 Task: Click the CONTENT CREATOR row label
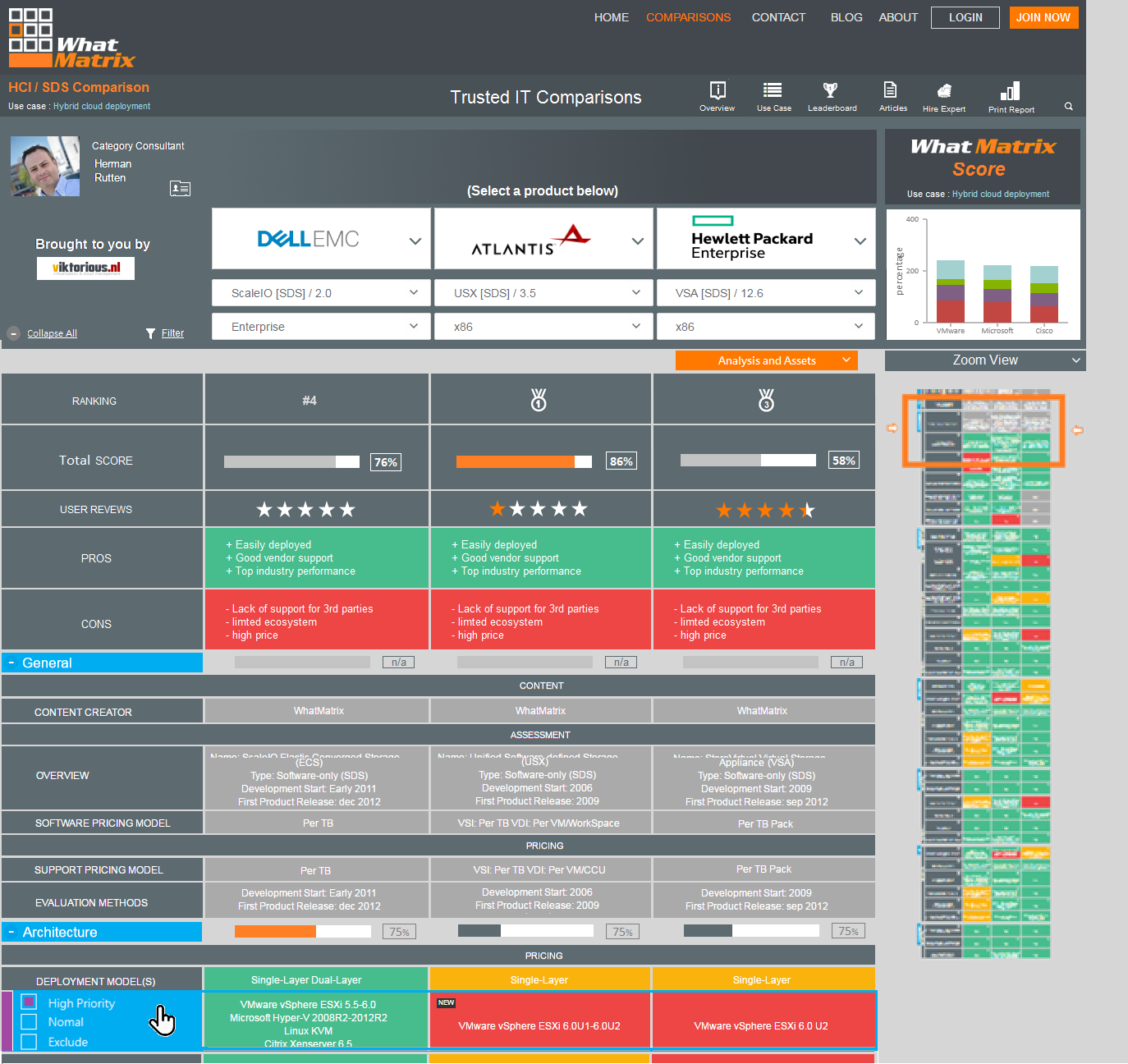pos(83,712)
